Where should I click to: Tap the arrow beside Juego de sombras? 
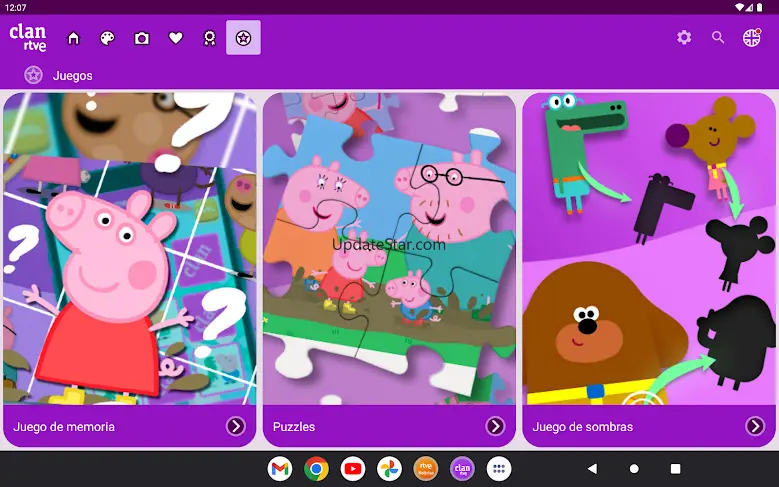[x=755, y=426]
